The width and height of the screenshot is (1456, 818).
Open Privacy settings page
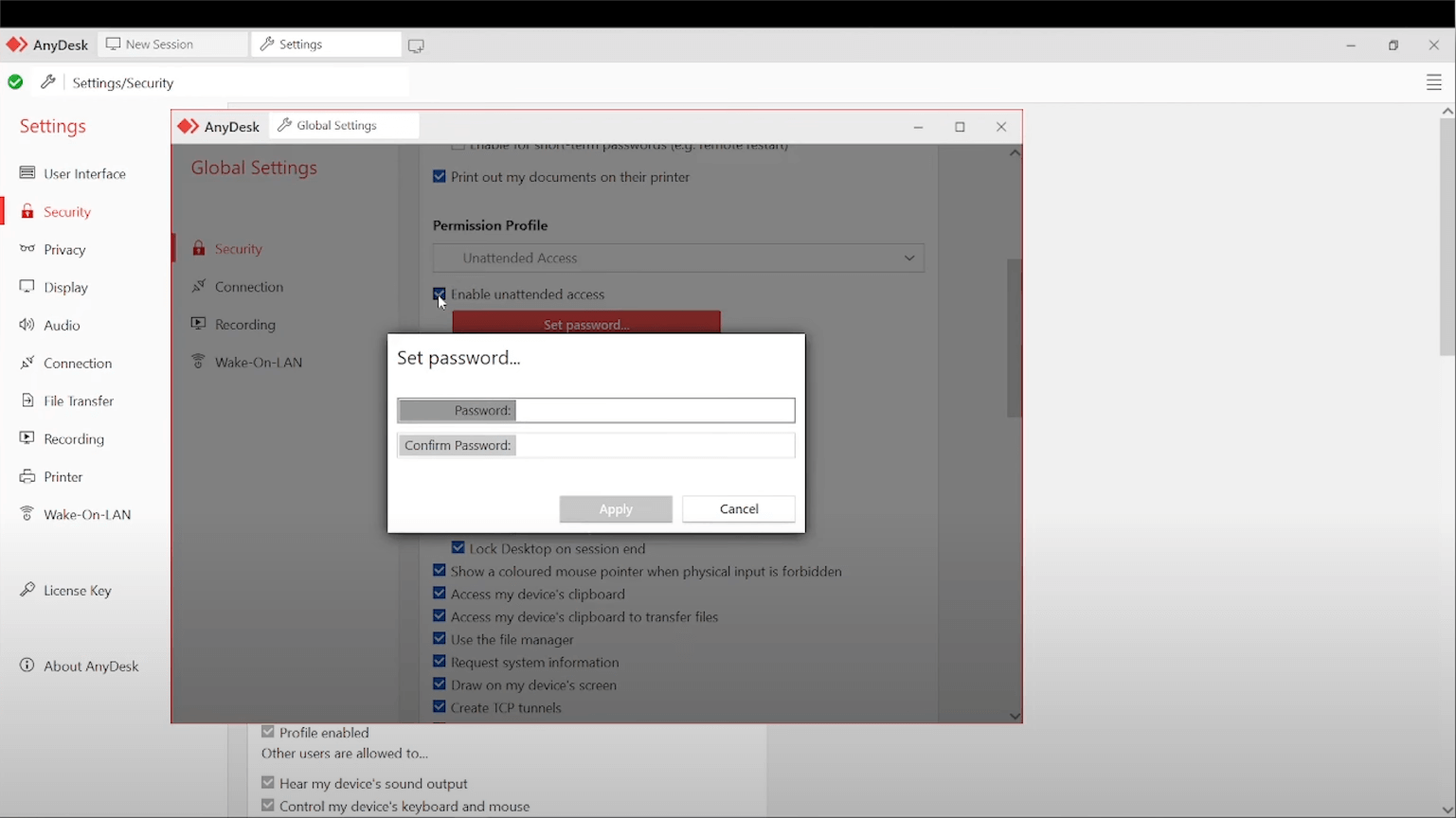pyautogui.click(x=64, y=250)
